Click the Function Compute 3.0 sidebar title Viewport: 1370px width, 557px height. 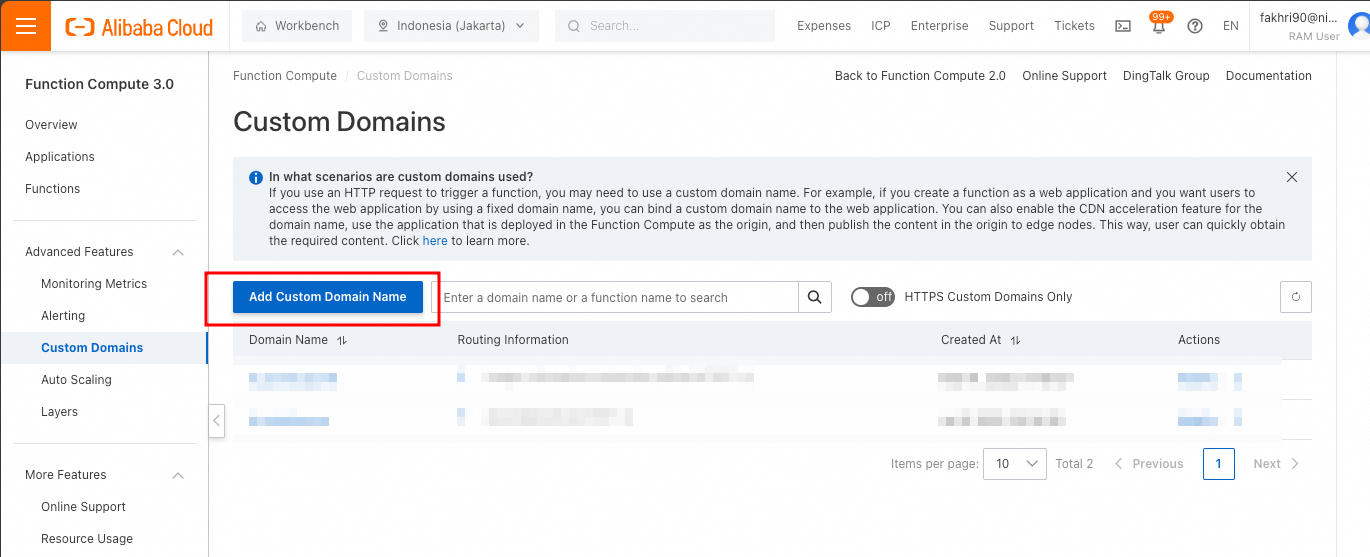click(99, 84)
